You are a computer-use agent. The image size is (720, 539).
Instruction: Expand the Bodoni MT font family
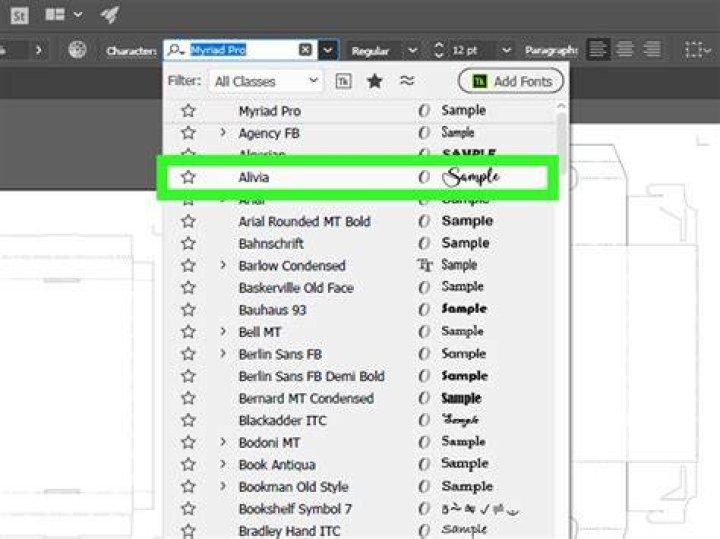pos(223,442)
